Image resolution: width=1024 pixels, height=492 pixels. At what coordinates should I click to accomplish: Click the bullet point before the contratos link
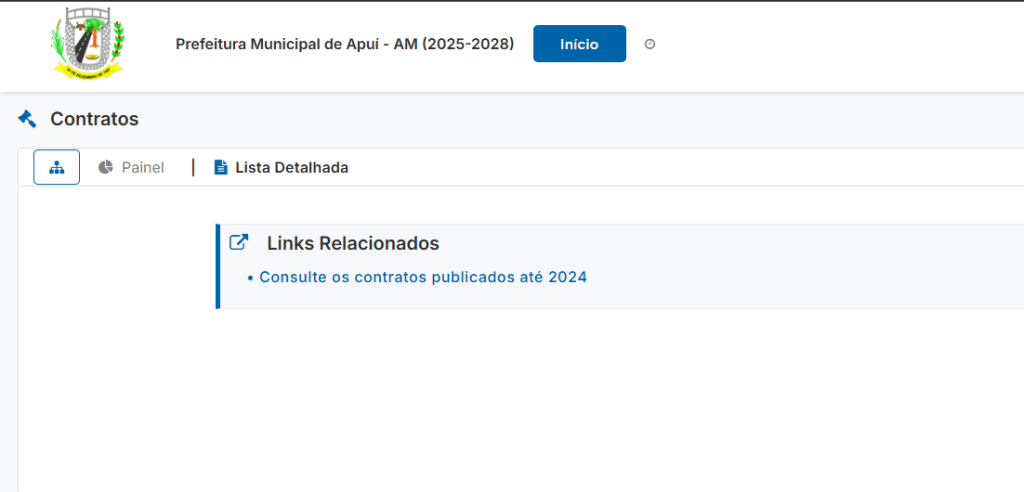[x=250, y=278]
